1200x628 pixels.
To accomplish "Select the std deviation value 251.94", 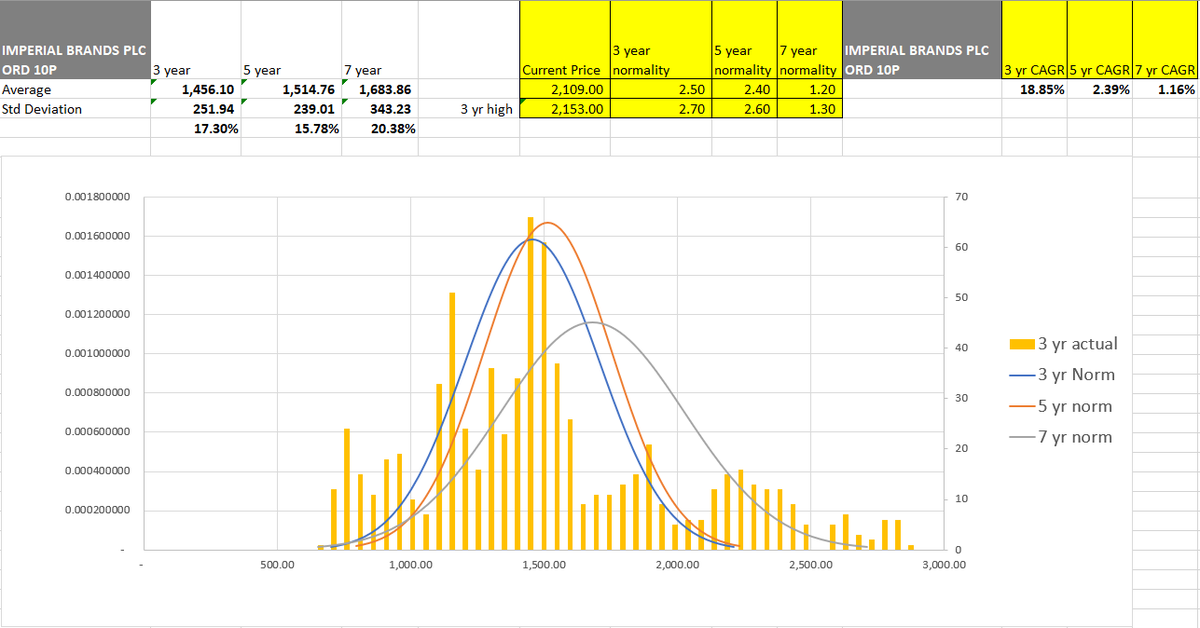I will 195,109.
